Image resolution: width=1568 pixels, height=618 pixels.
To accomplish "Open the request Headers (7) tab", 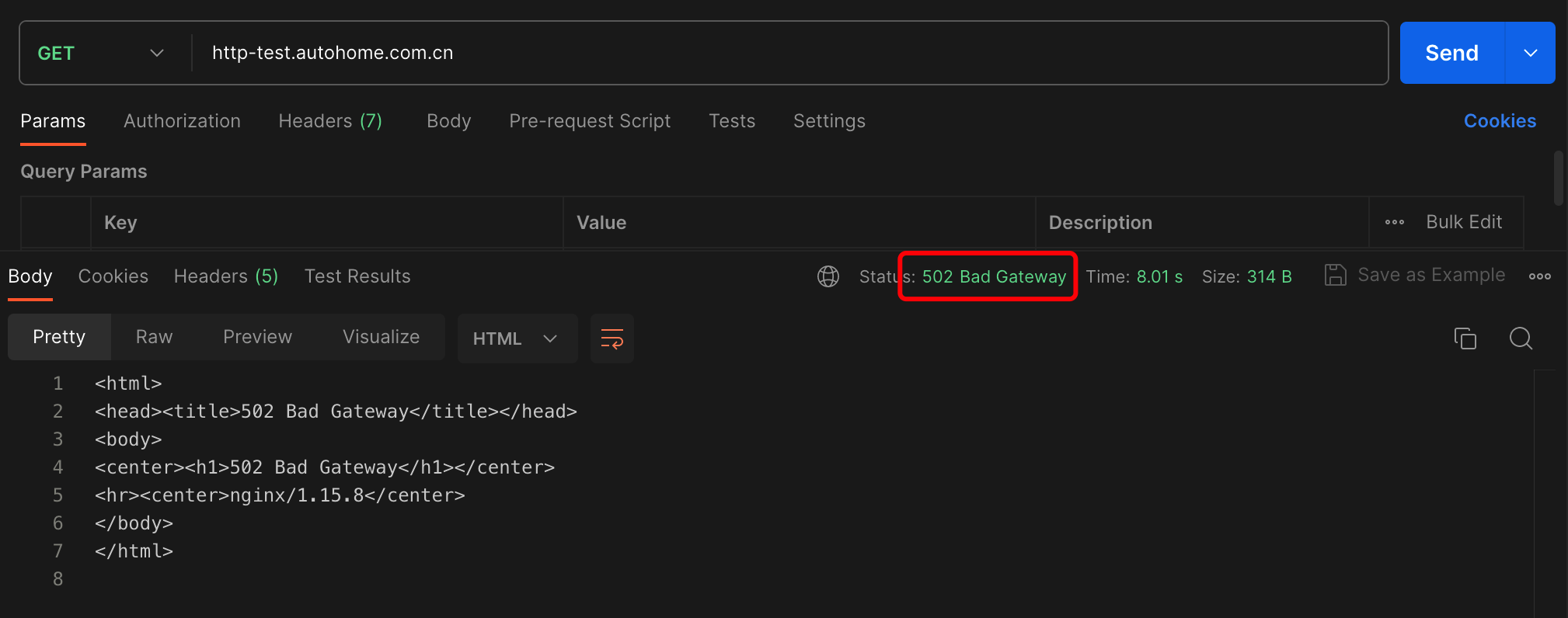I will pos(330,121).
